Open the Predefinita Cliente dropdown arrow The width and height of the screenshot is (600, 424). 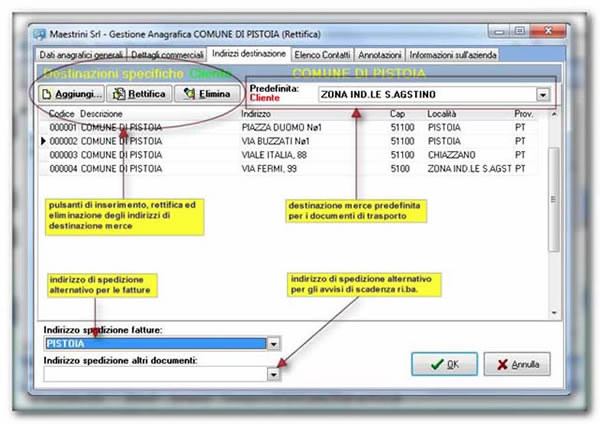(x=543, y=95)
